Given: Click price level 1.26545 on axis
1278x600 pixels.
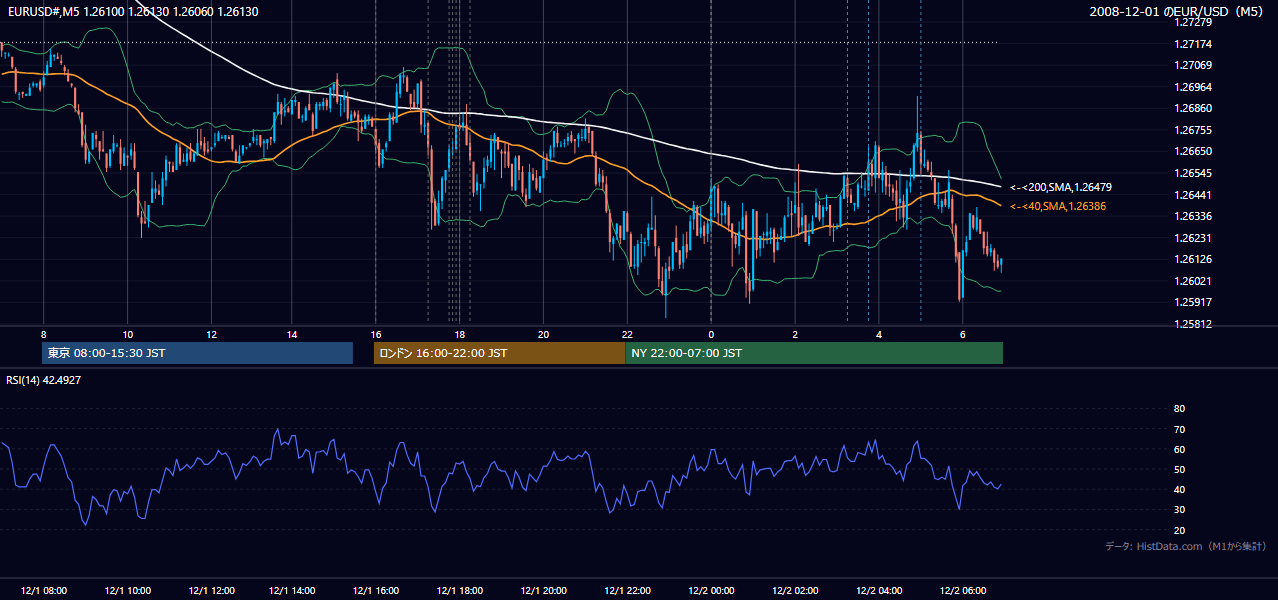Looking at the screenshot, I should 1193,173.
